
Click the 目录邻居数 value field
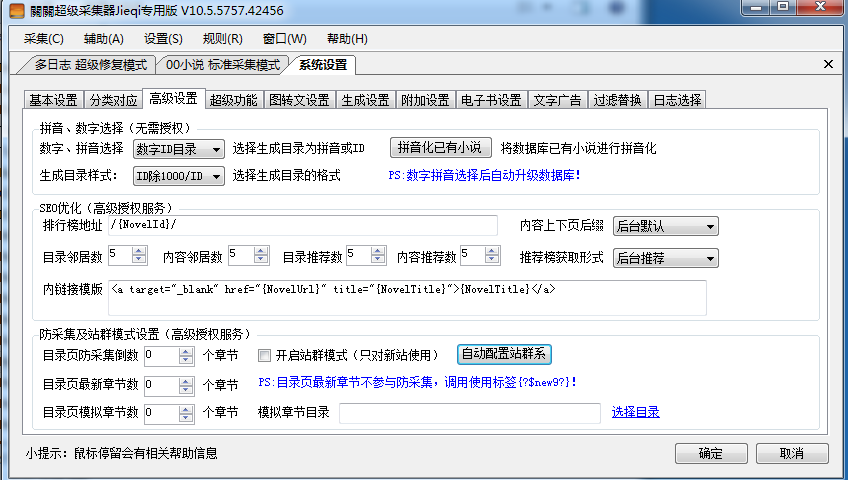[120, 255]
